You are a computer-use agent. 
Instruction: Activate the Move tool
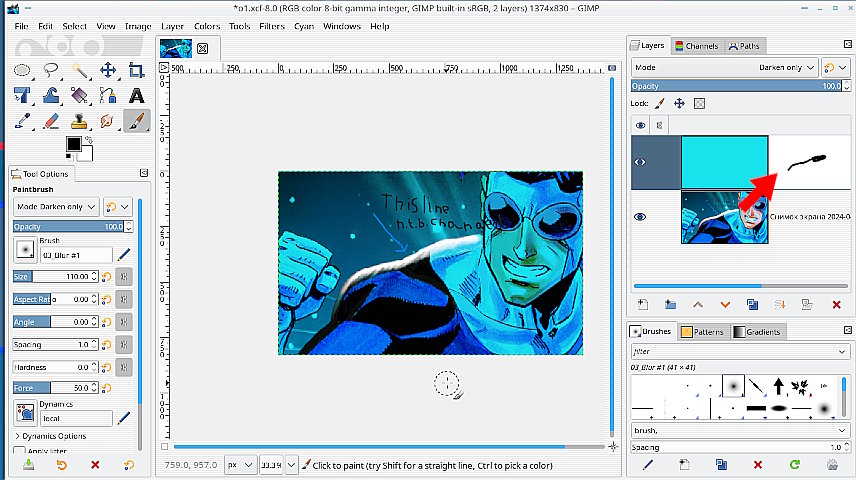[108, 70]
